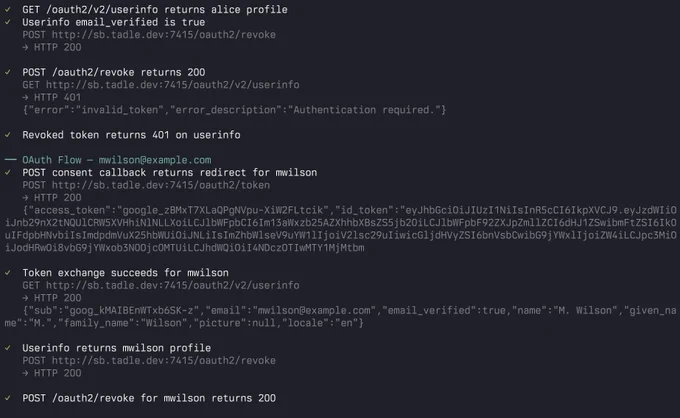
Task: Click checkmark beside 'GET /oauth2/v2/userinfo returns alice profile'
Action: pos(8,9)
